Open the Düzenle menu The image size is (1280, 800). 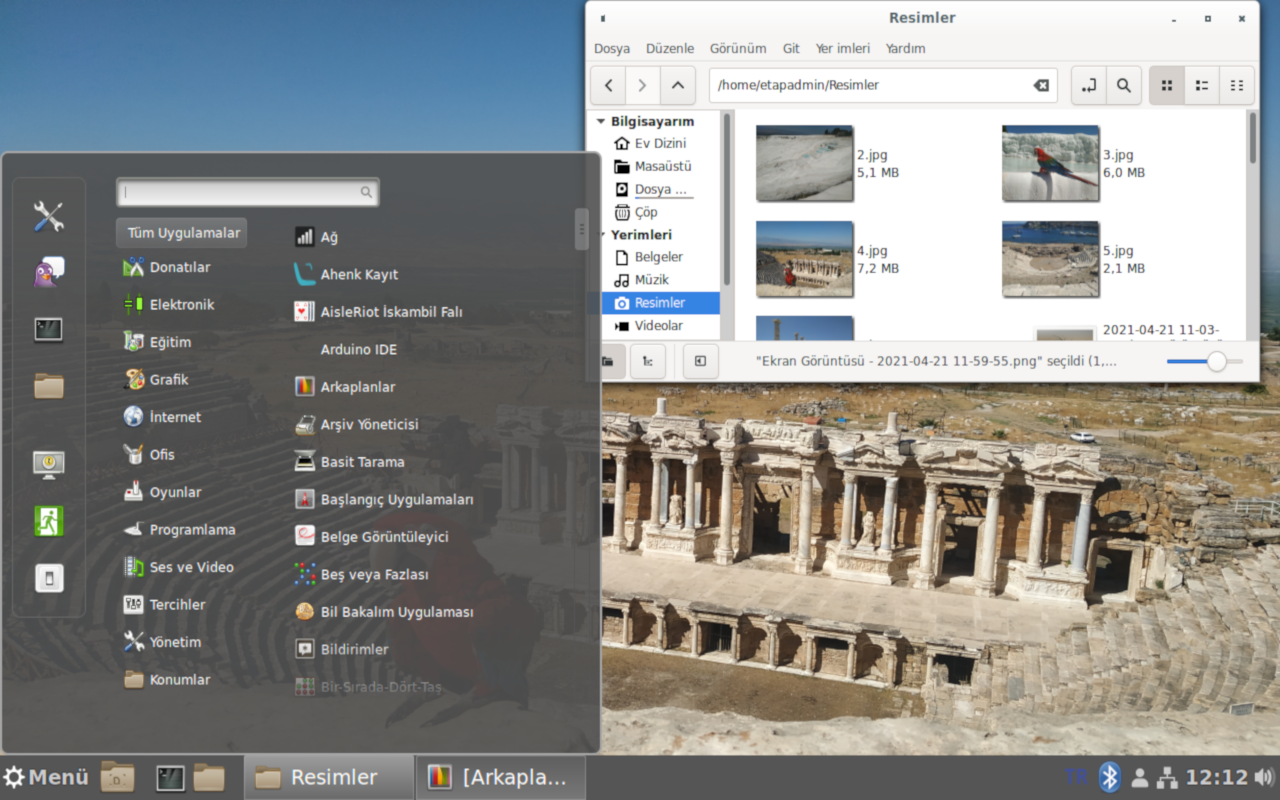pyautogui.click(x=669, y=48)
